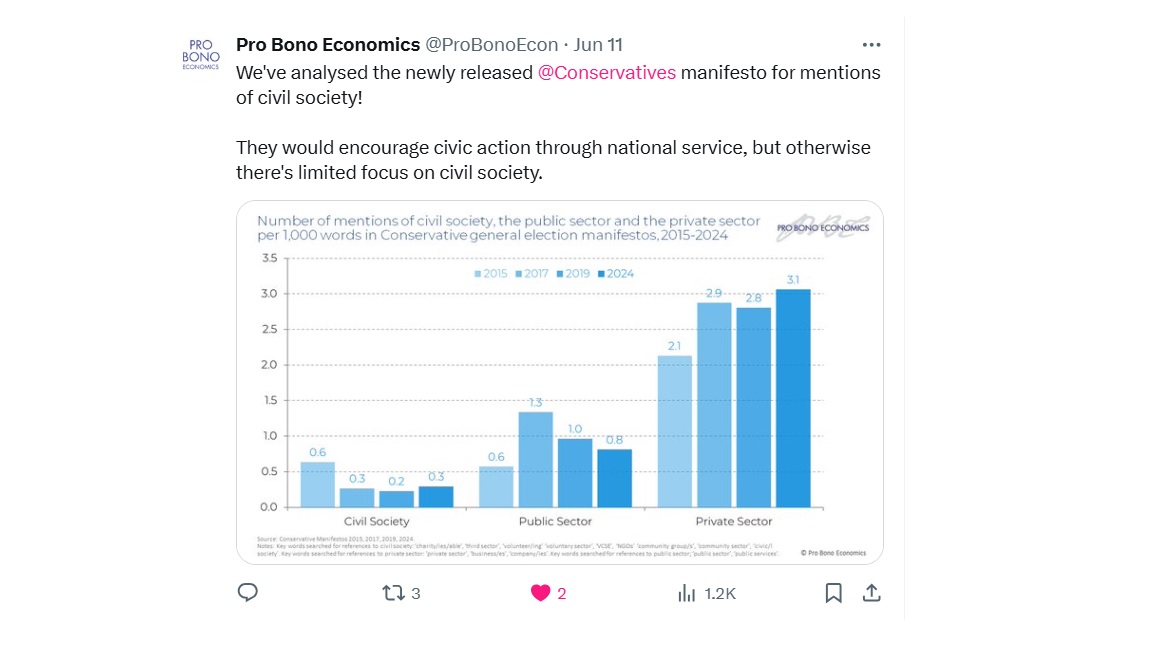Bookmark this tweet
The image size is (1152, 648).
point(833,593)
